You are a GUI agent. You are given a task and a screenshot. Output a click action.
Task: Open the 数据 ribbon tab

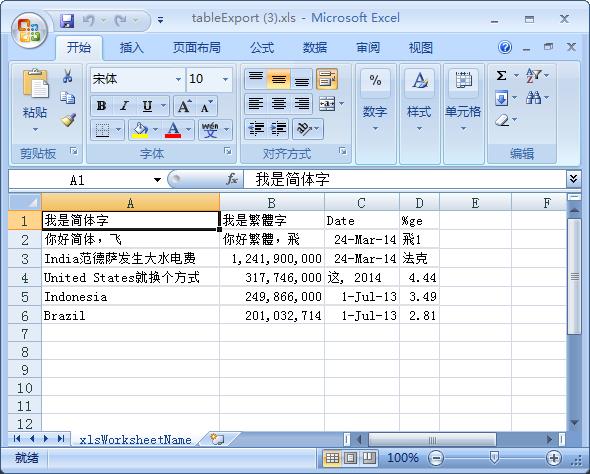tap(315, 48)
